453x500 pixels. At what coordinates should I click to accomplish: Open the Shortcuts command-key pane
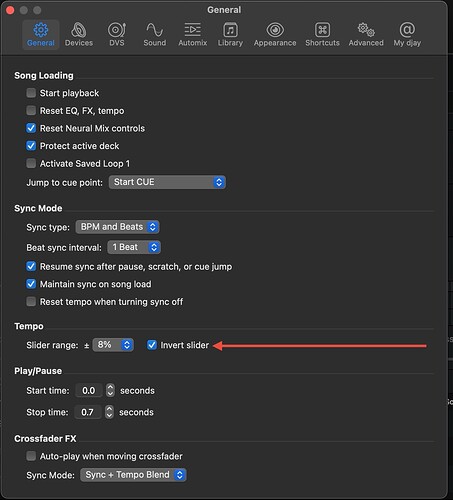coord(322,35)
